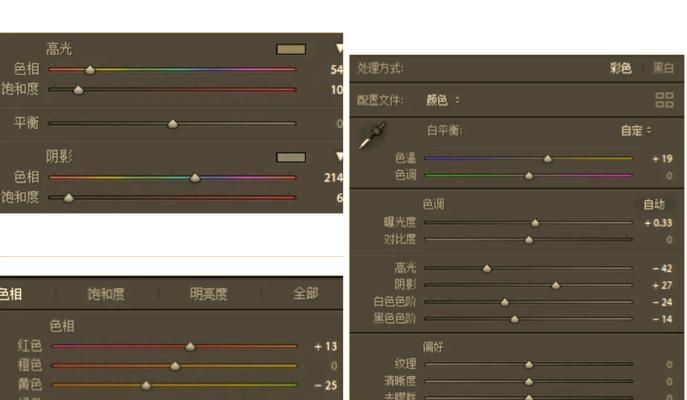Open the 颜色 profile dropdown

[x=443, y=100]
